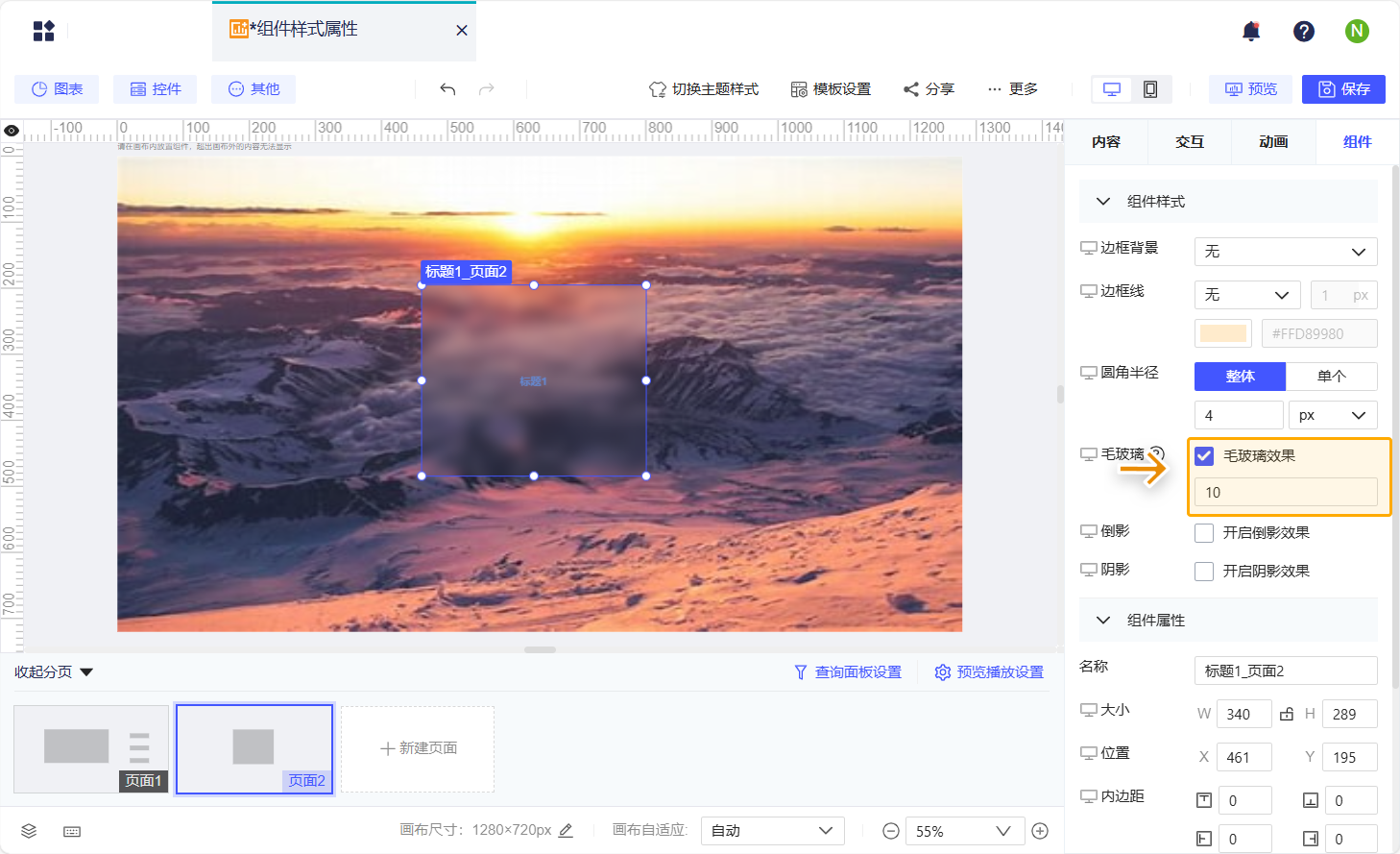This screenshot has height=854, width=1400.
Task: Open the 55% zoom level dropdown
Action: pyautogui.click(x=964, y=831)
